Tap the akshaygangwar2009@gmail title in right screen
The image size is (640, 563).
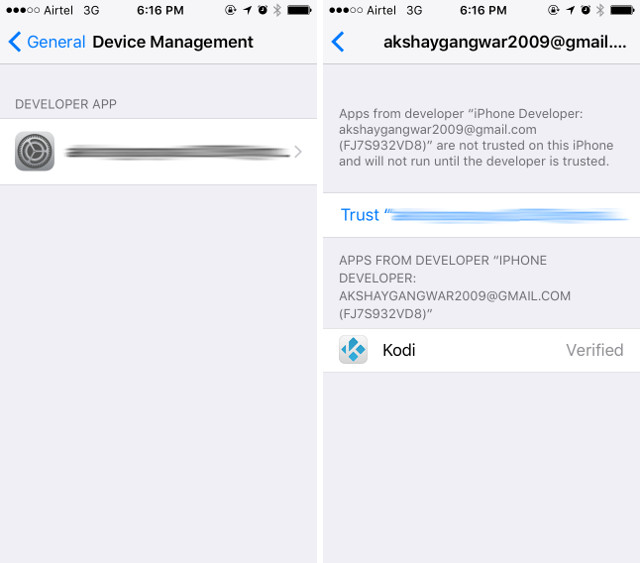(505, 42)
